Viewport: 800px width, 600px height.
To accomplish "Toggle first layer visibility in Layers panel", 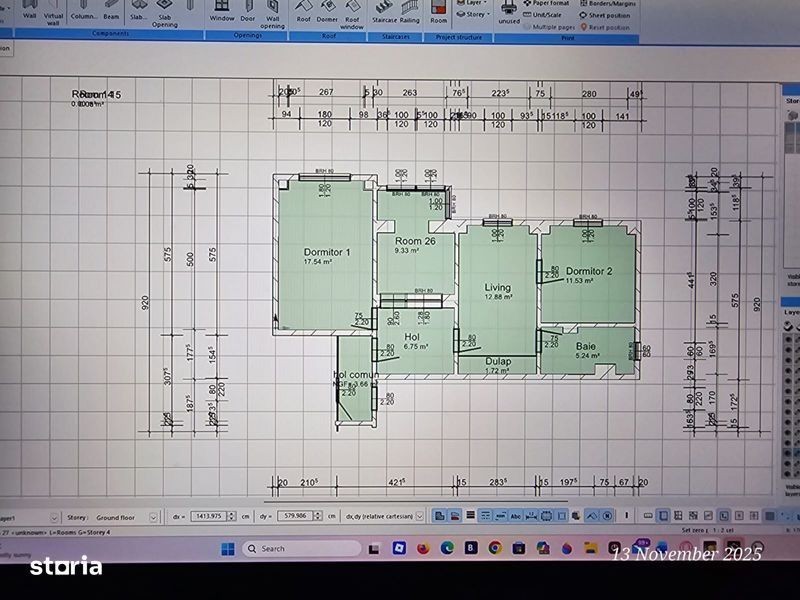I will 788,341.
